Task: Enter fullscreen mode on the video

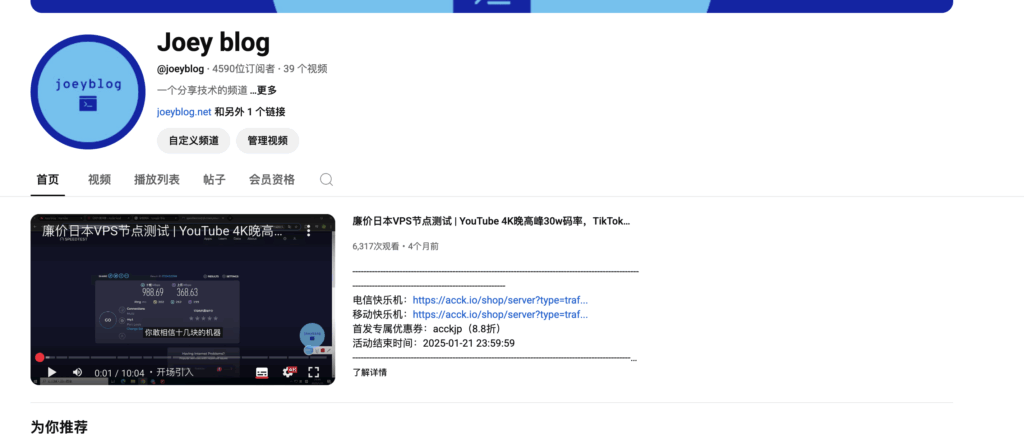Action: (313, 372)
